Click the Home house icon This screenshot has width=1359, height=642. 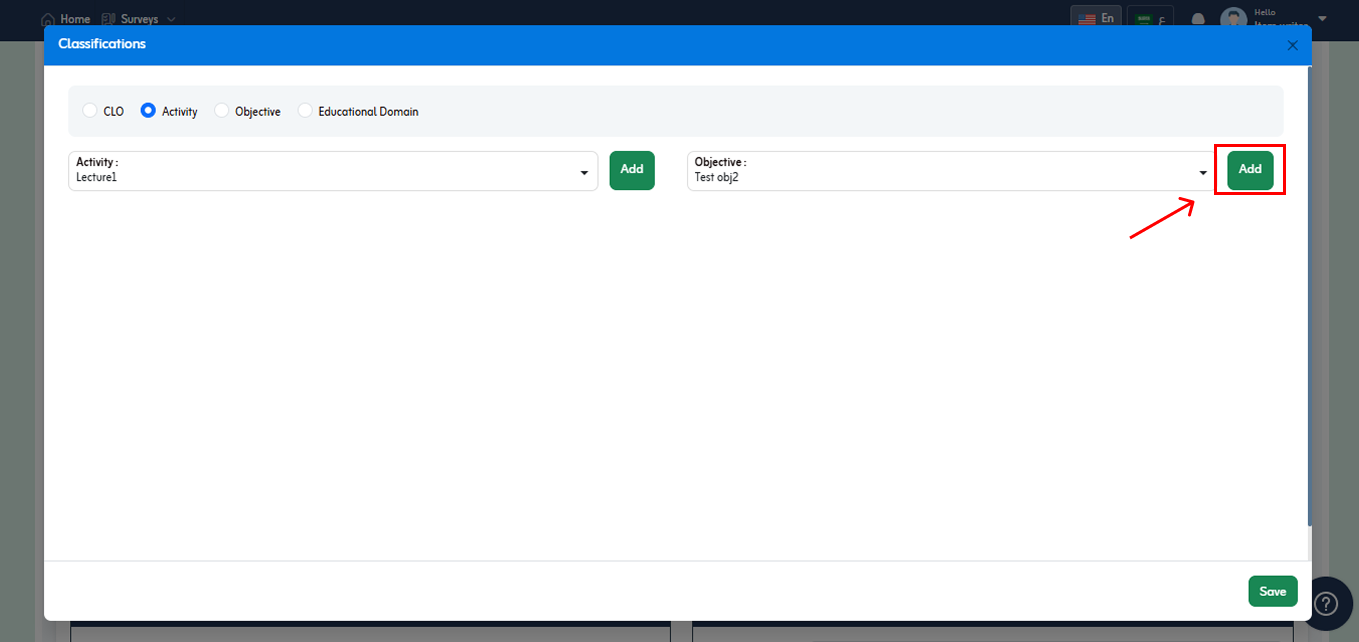tap(47, 19)
